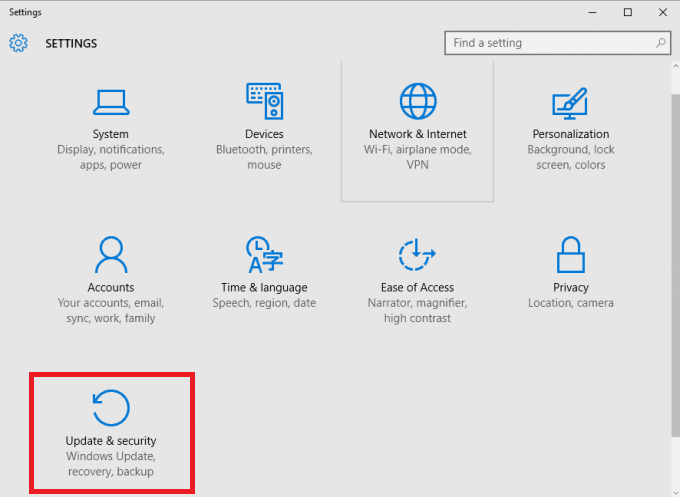Focus the Find a setting search box
Viewport: 680px width, 498px height.
click(x=558, y=43)
